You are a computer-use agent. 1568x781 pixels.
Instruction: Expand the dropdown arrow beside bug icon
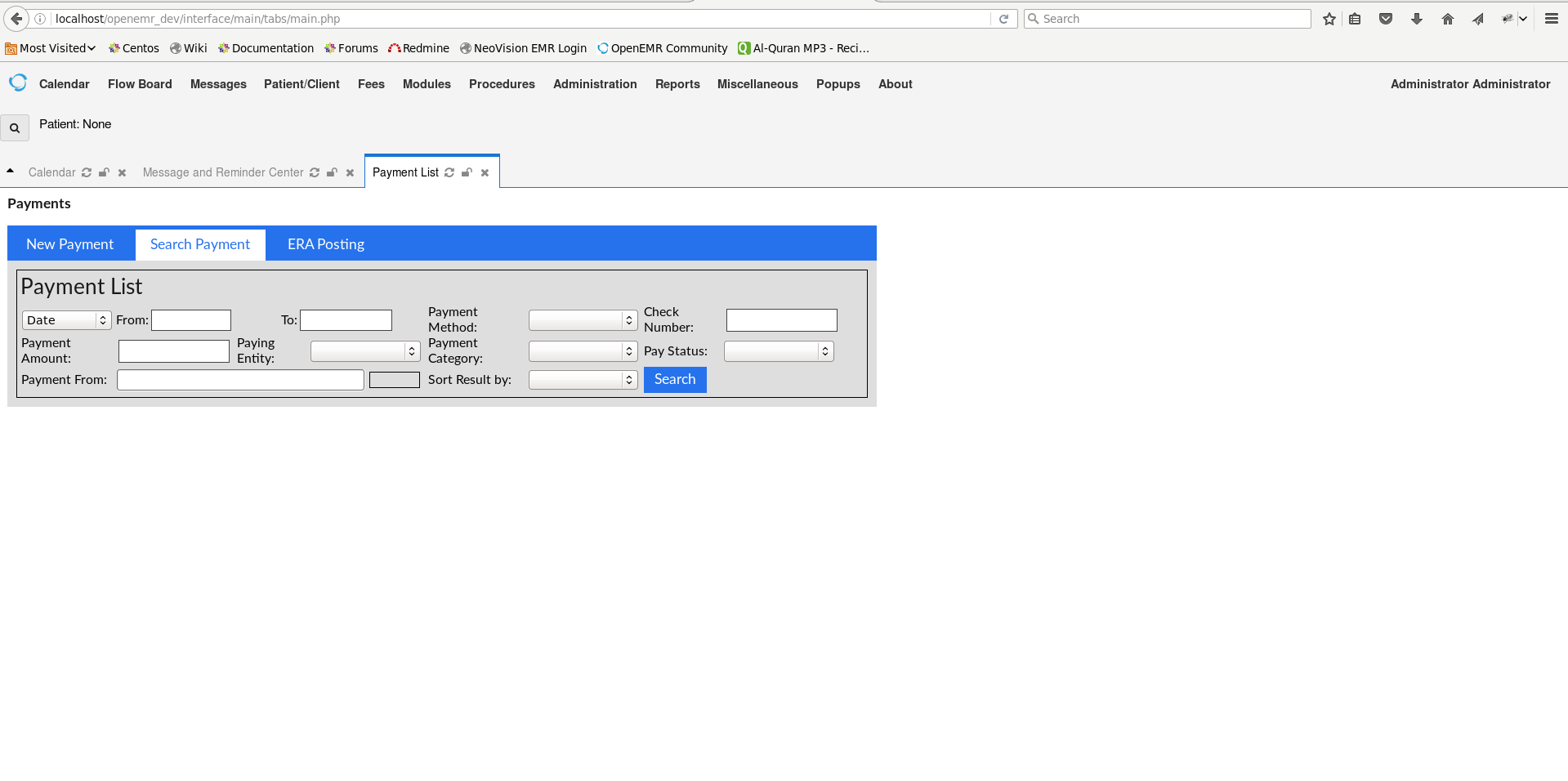tap(1523, 19)
